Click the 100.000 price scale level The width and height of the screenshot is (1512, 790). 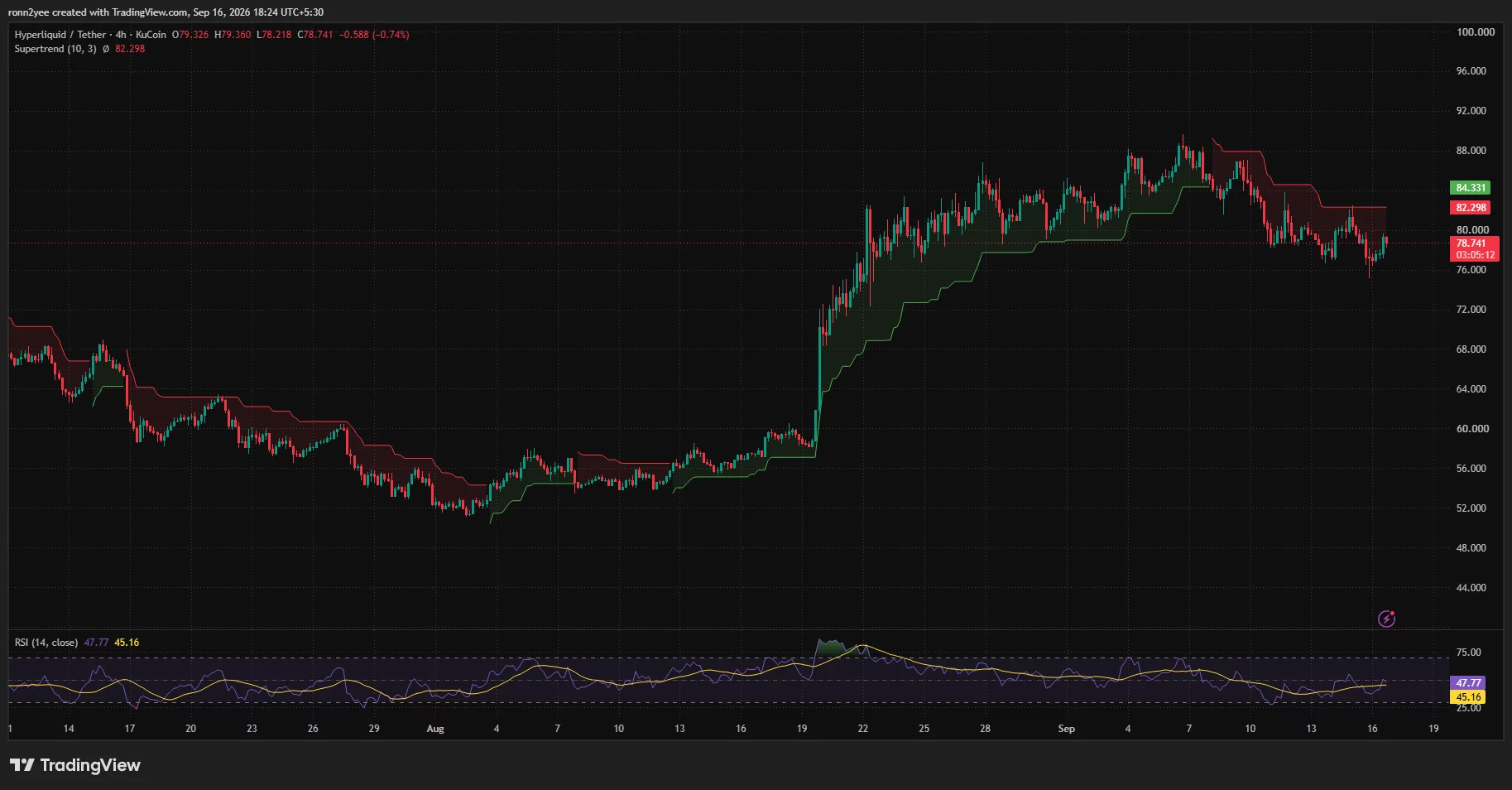click(1476, 32)
